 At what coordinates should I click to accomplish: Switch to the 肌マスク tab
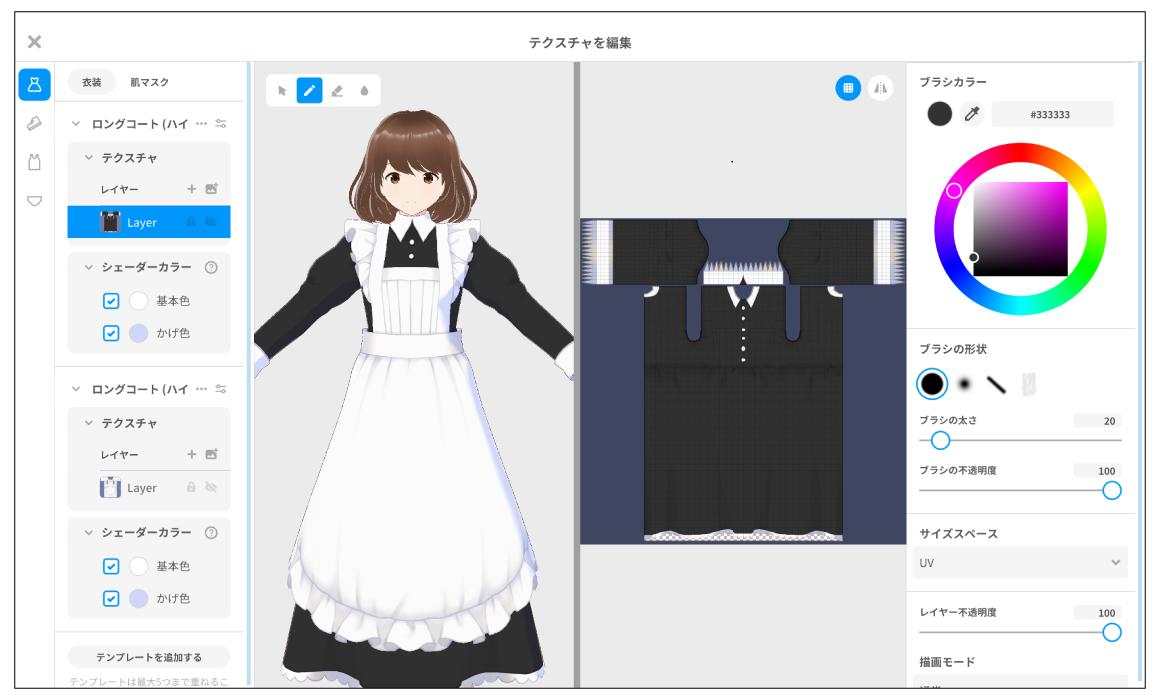149,82
